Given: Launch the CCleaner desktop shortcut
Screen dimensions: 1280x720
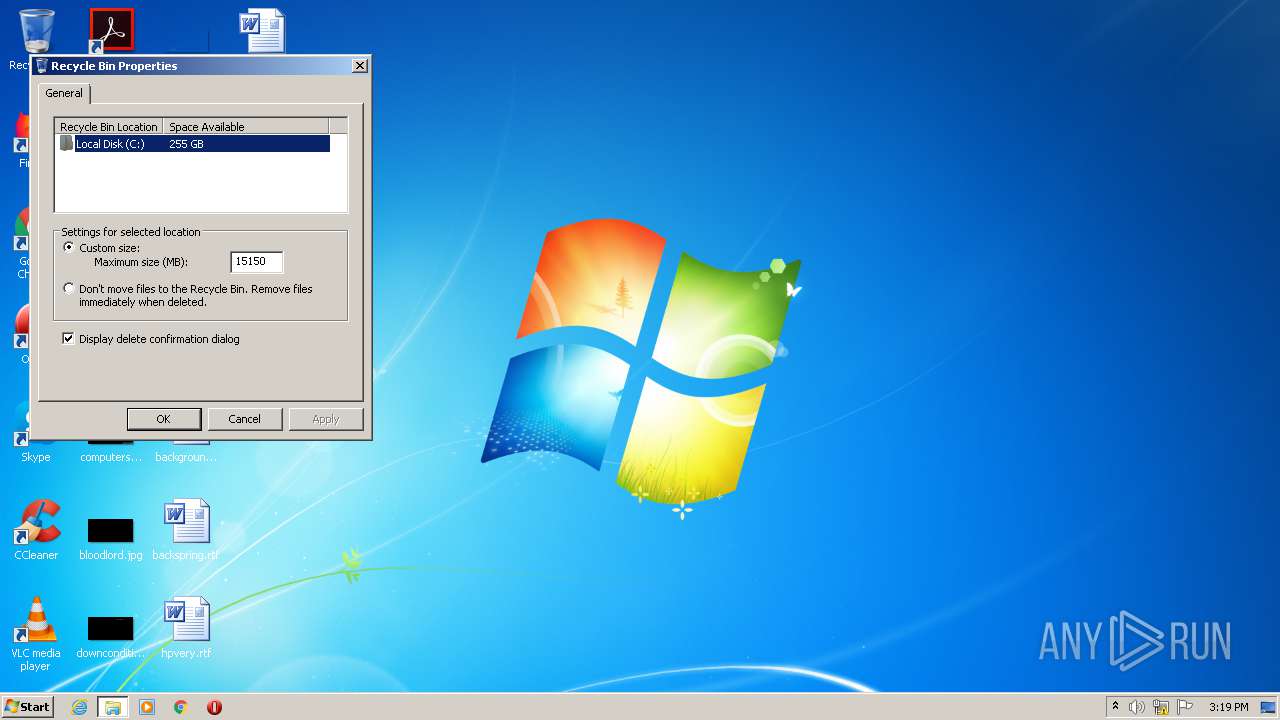Looking at the screenshot, I should click(x=36, y=530).
